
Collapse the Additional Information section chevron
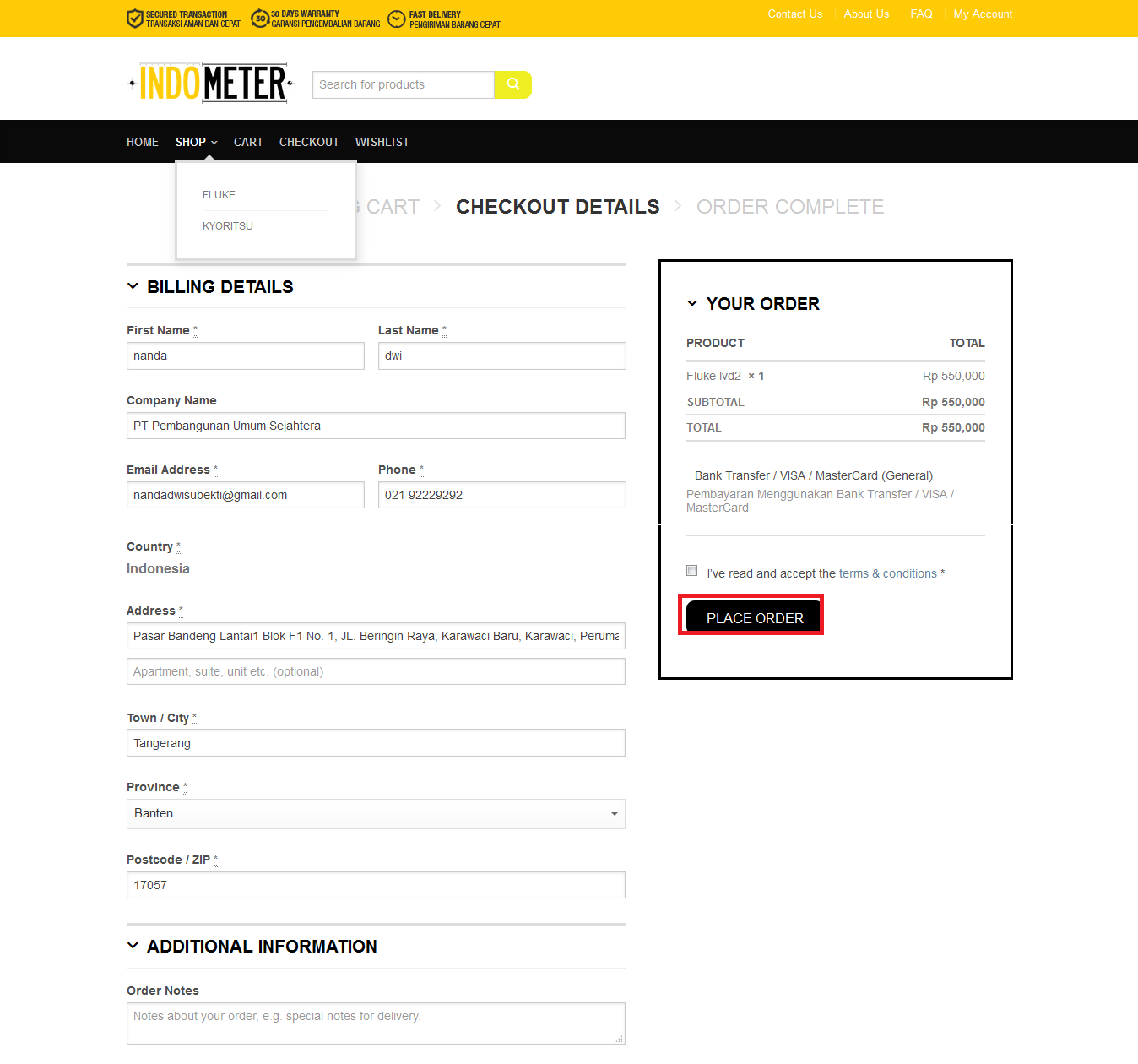point(133,946)
